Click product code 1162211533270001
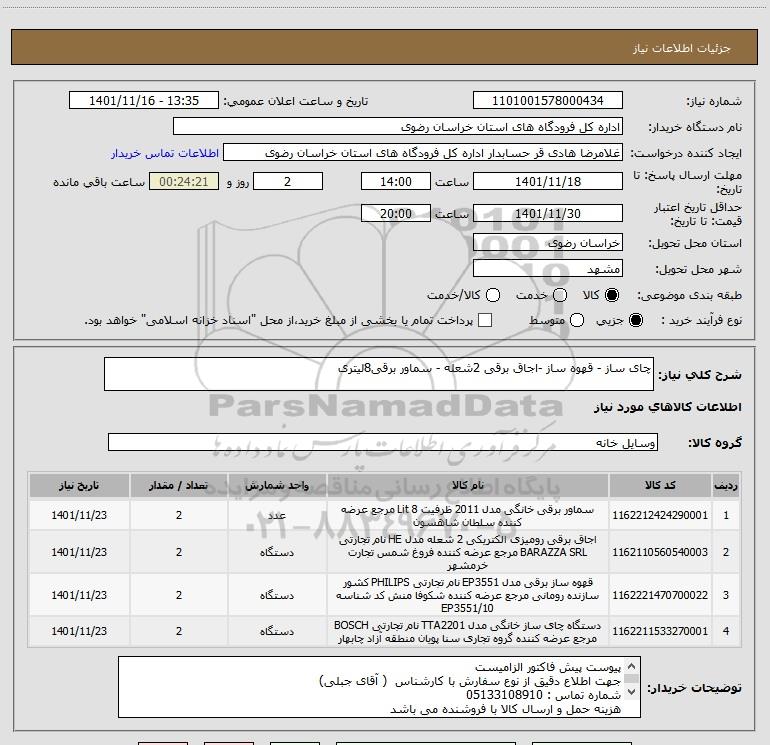Screen dimensions: 770x745 660,631
